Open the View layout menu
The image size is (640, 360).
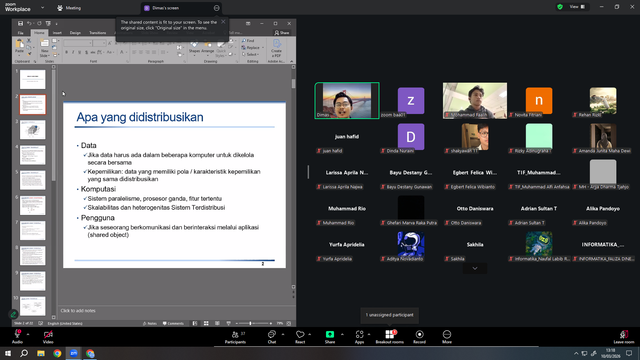tap(578, 7)
